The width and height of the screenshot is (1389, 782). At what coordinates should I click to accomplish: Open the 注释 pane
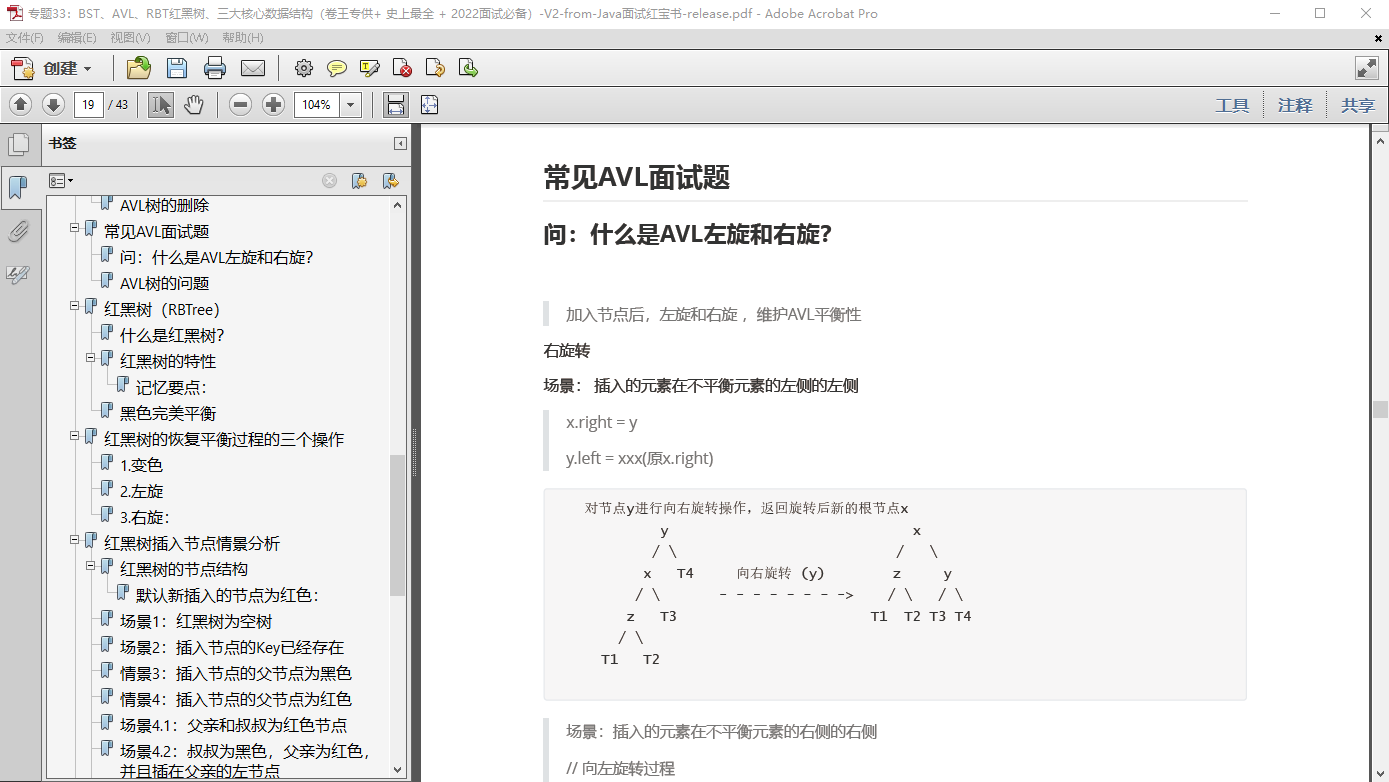tap(1295, 105)
